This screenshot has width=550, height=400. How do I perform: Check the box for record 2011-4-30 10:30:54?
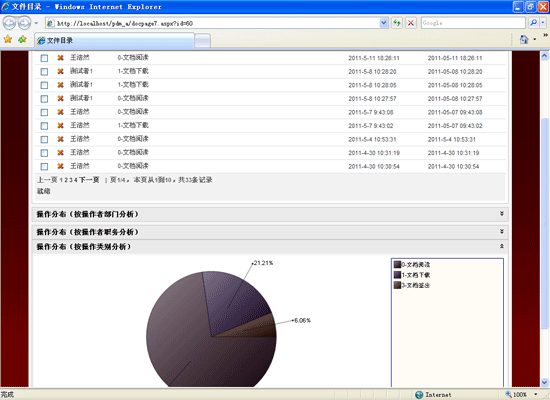[x=44, y=167]
